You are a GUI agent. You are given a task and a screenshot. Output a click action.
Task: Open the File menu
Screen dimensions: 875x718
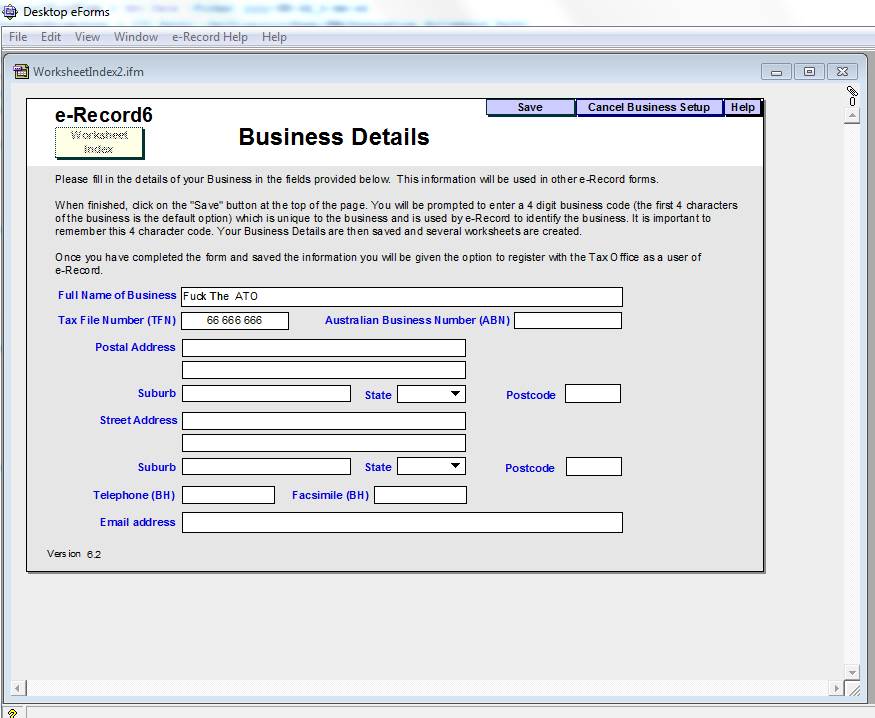18,37
